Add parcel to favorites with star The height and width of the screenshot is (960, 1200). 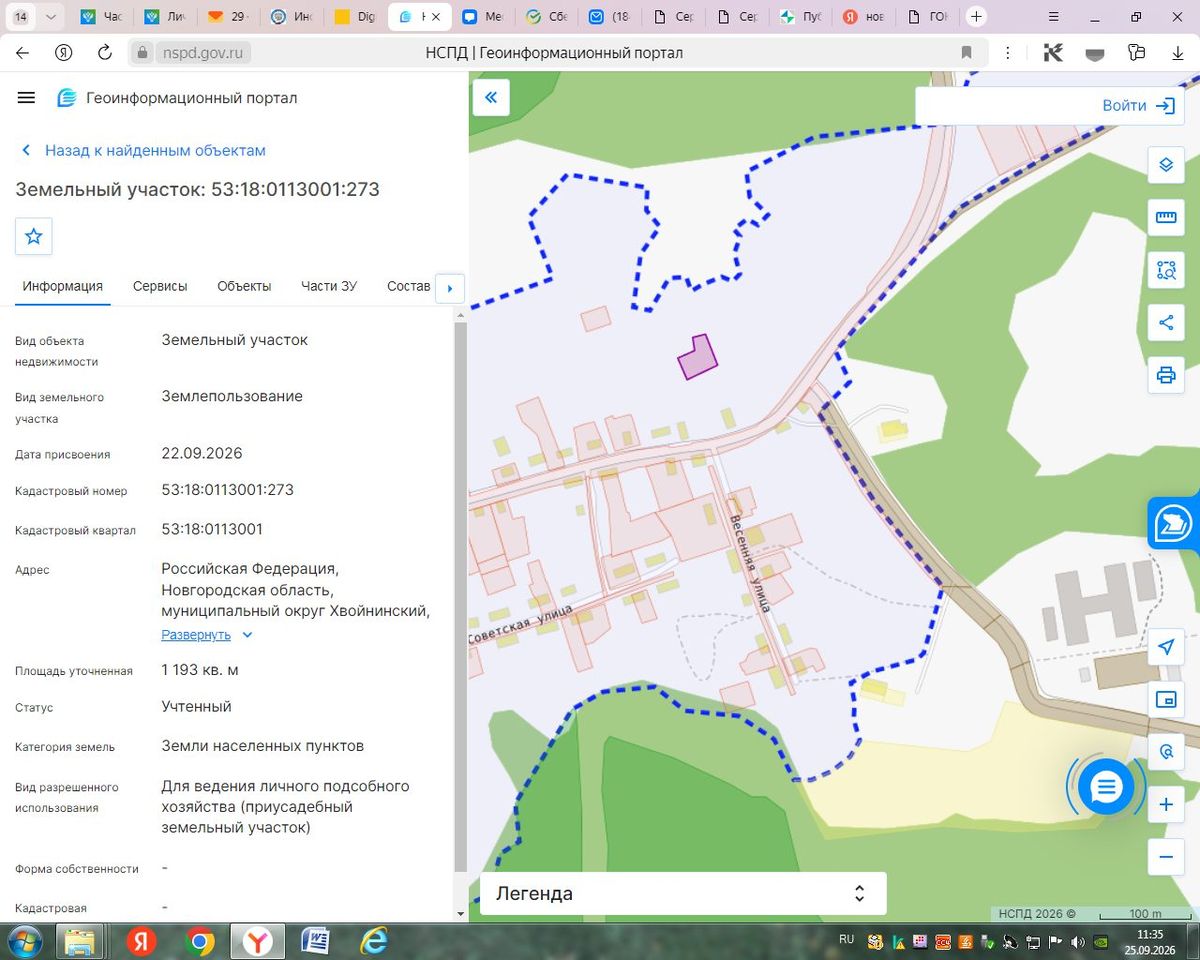tap(33, 236)
